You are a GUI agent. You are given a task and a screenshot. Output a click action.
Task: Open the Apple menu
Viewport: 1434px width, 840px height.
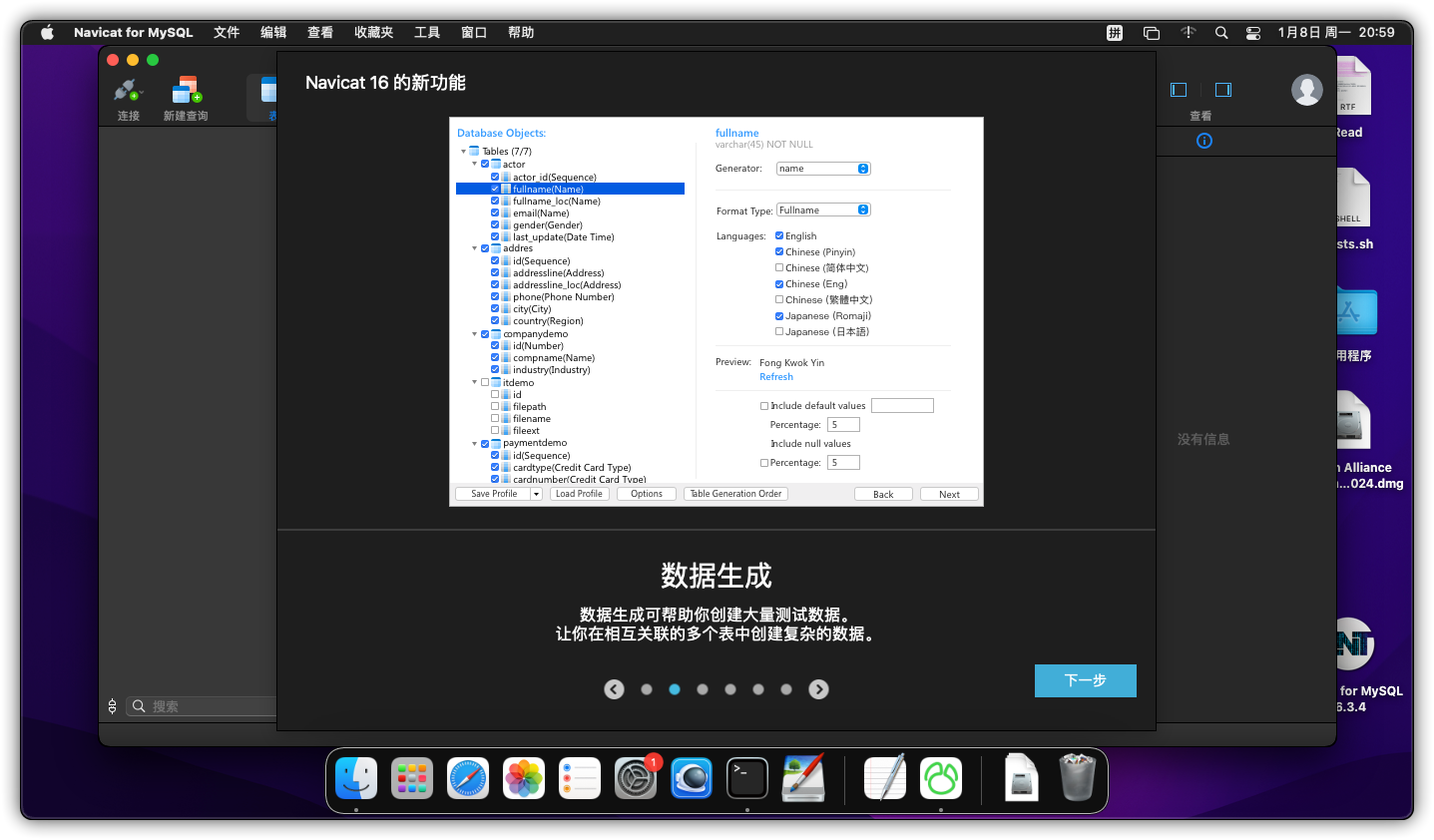point(47,32)
